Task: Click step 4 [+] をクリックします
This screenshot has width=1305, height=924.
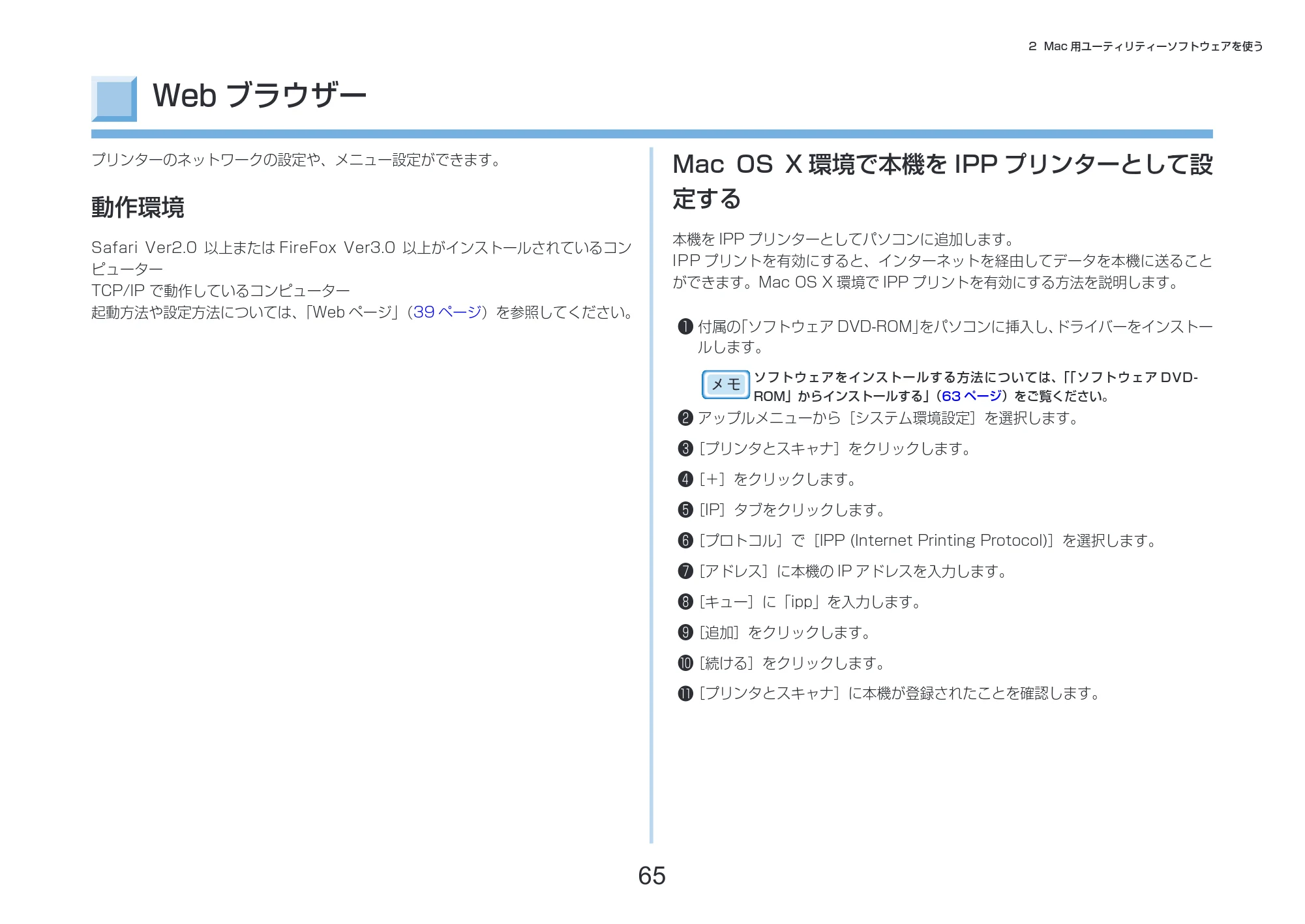Action: coord(777,479)
